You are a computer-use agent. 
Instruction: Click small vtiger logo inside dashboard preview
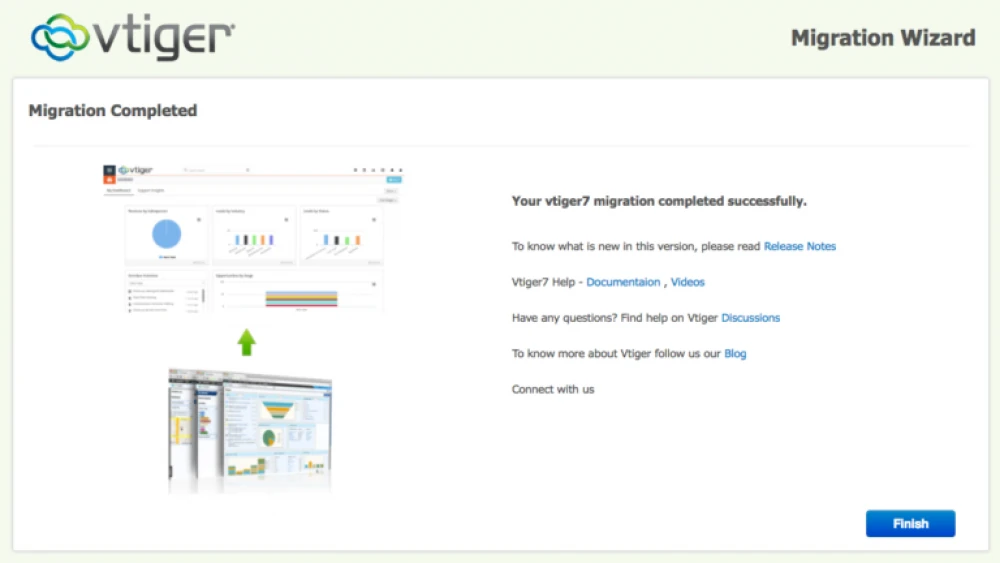pyautogui.click(x=136, y=170)
